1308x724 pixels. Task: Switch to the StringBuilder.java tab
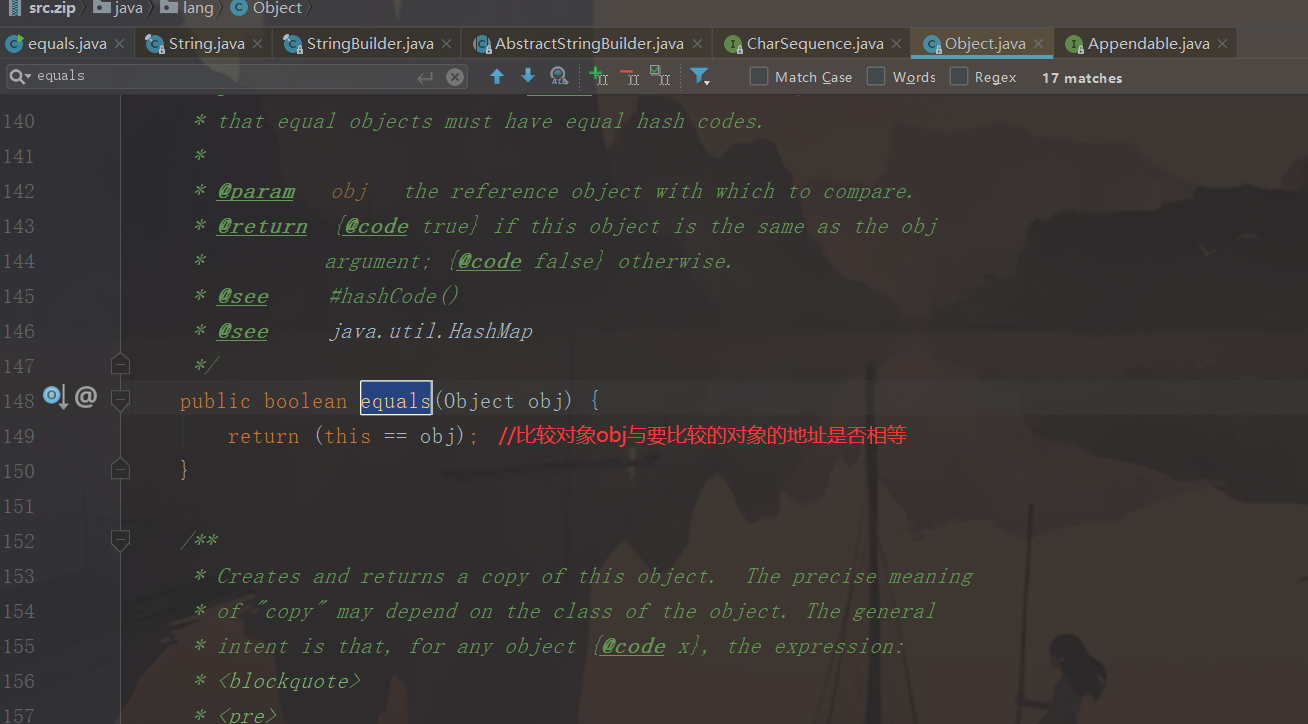point(370,44)
